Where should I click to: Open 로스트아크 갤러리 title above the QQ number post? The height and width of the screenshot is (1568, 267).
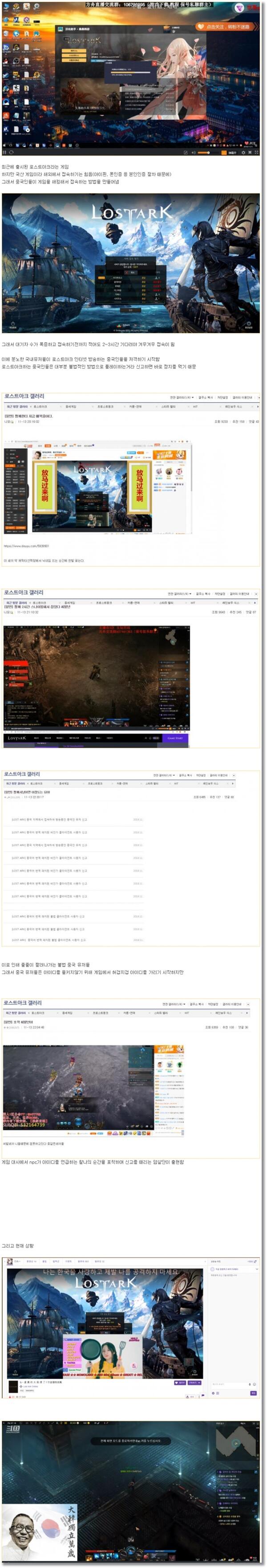click(x=23, y=1003)
